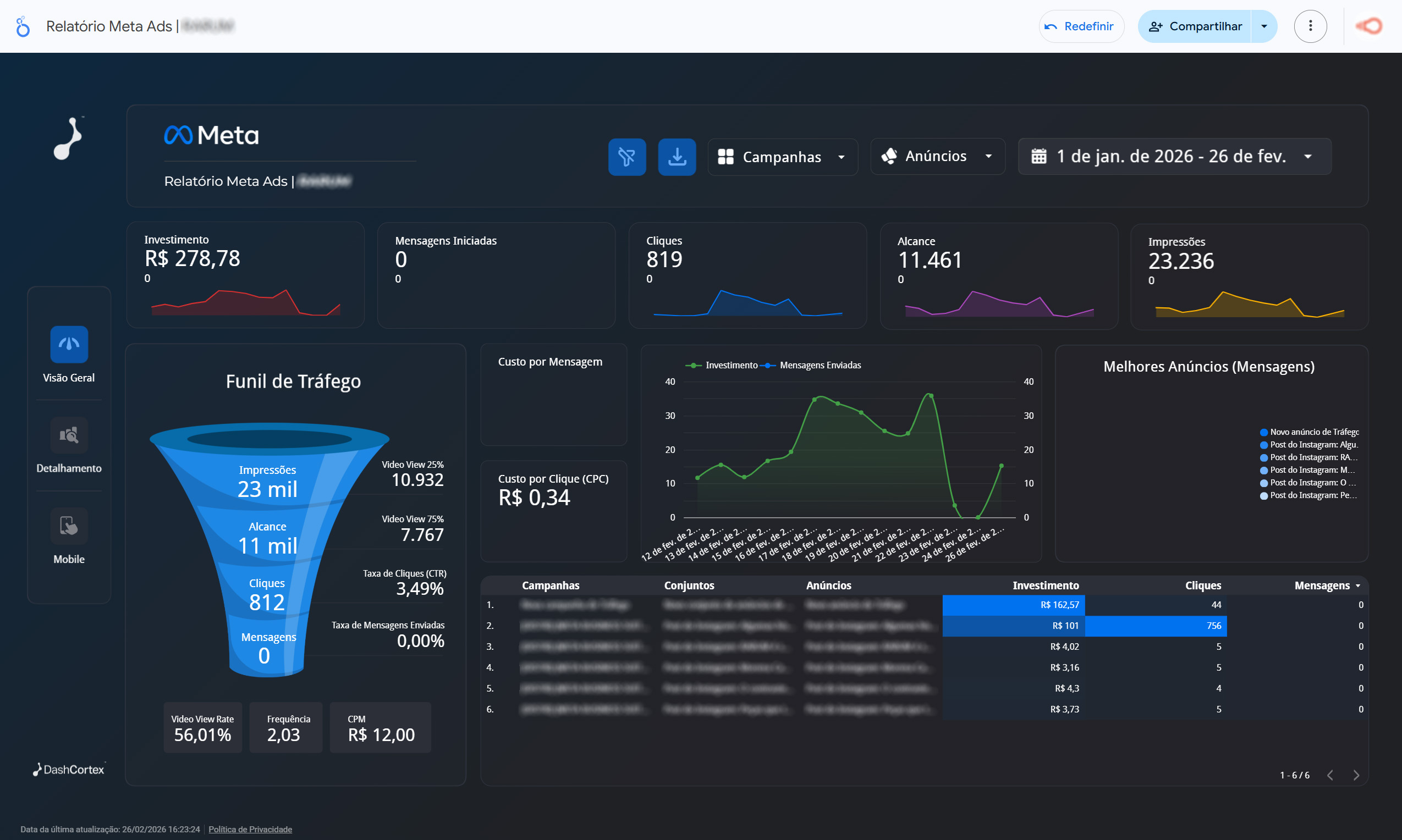Open the three-dot more options menu

(1310, 26)
